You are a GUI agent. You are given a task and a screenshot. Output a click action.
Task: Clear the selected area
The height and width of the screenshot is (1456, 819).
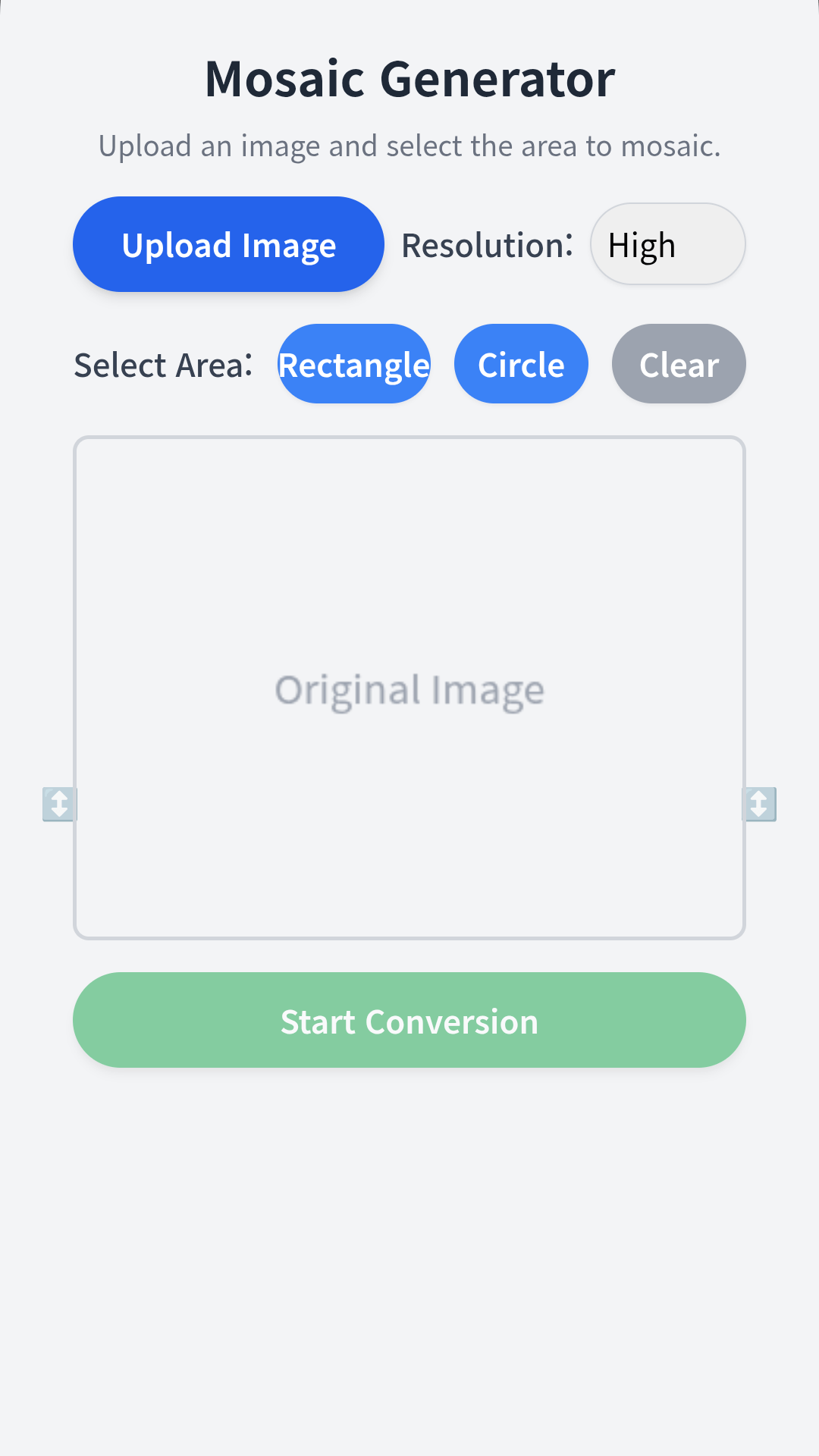coord(679,364)
